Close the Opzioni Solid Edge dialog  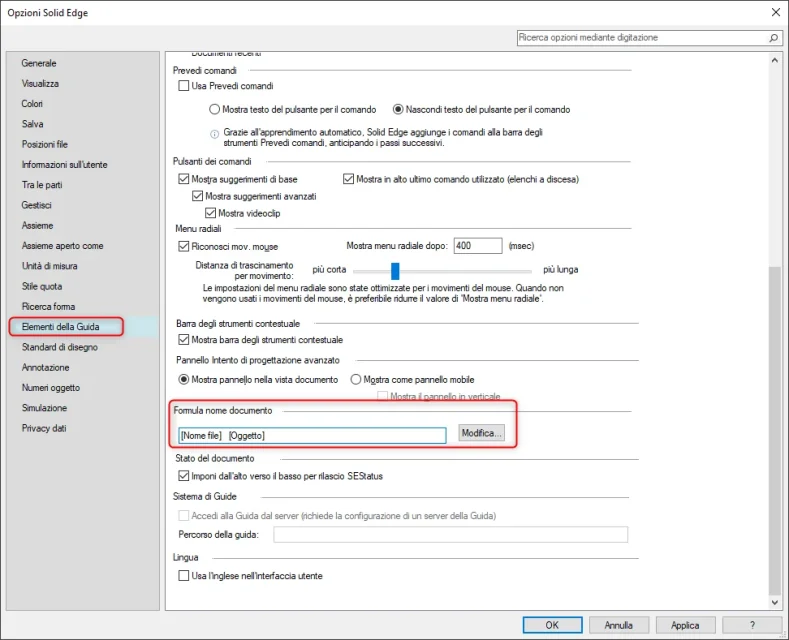(x=775, y=12)
